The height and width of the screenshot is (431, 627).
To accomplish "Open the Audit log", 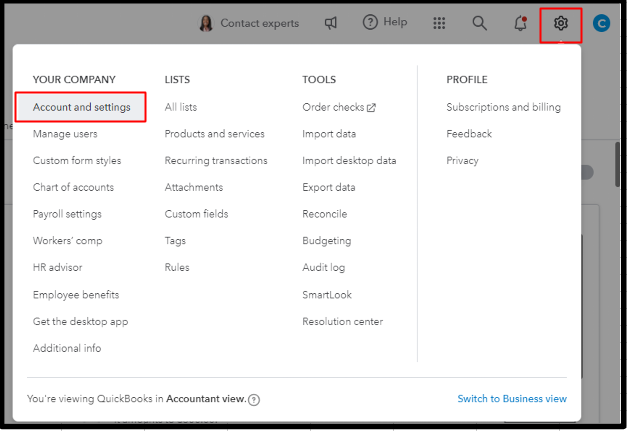I will (x=325, y=268).
